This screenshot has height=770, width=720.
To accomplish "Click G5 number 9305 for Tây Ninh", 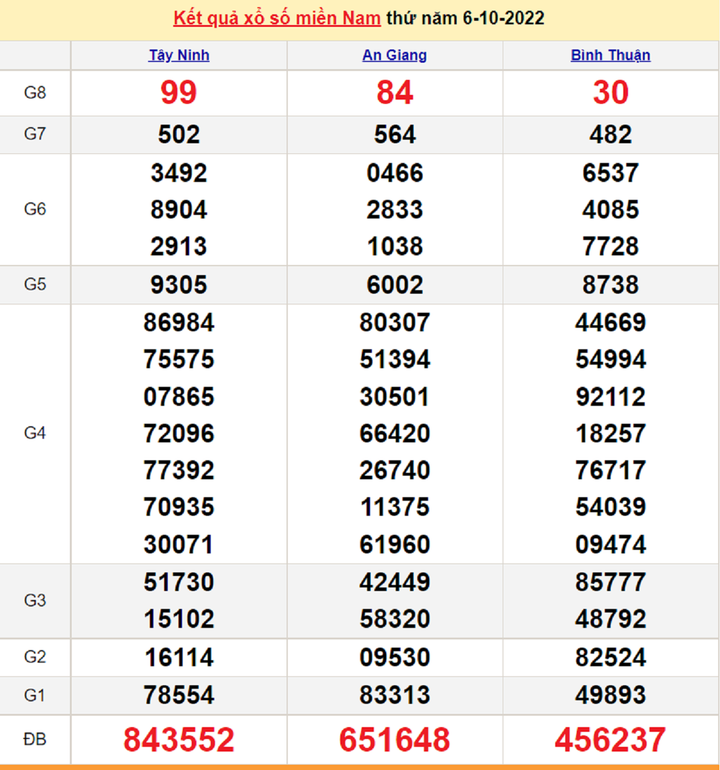I will tap(179, 285).
